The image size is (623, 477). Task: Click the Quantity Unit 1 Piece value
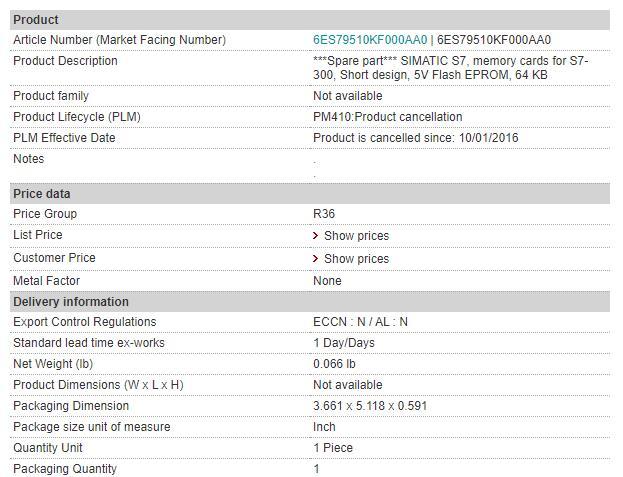[x=333, y=448]
